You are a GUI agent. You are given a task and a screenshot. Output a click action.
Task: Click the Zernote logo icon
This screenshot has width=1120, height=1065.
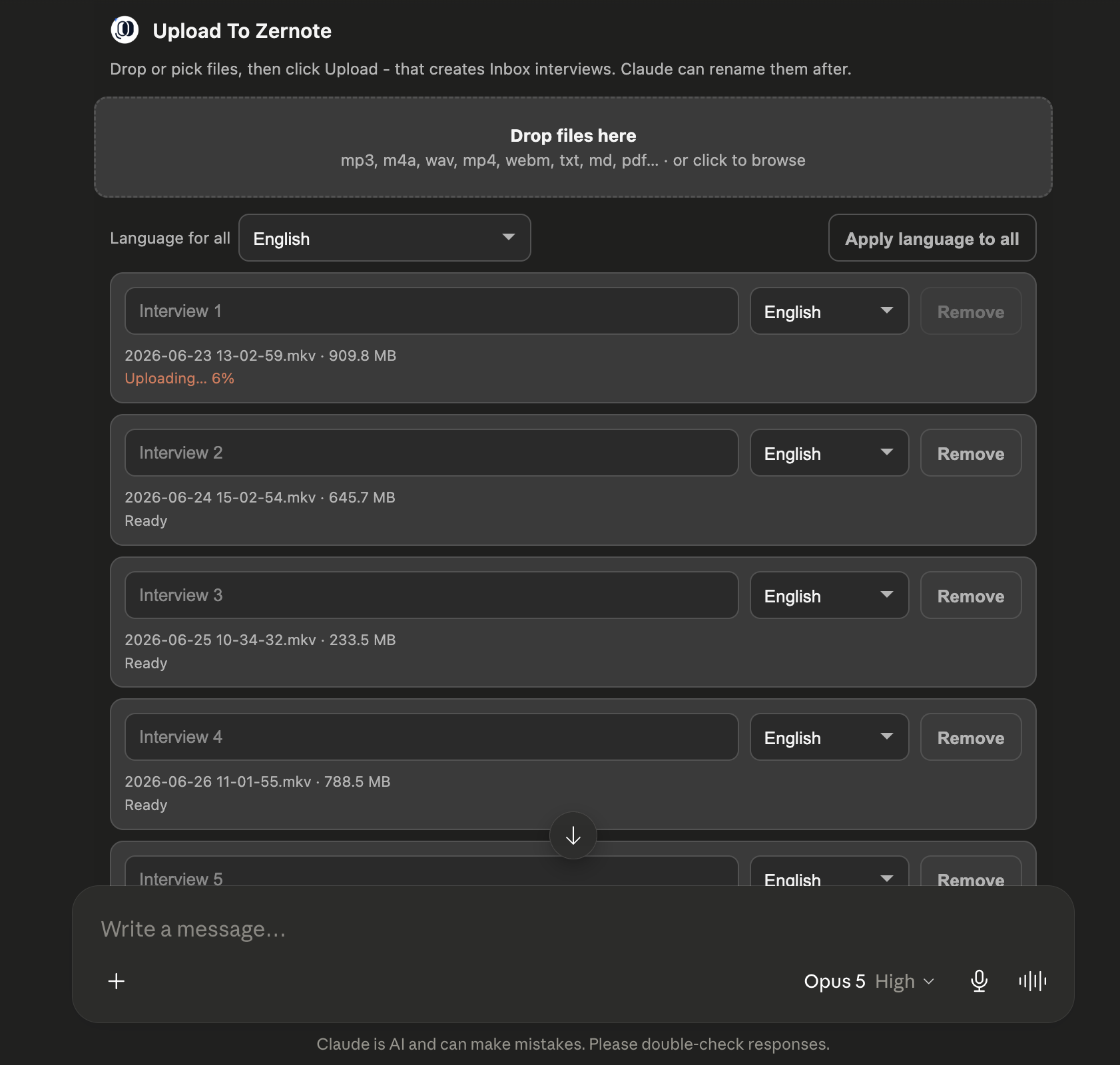coord(125,30)
